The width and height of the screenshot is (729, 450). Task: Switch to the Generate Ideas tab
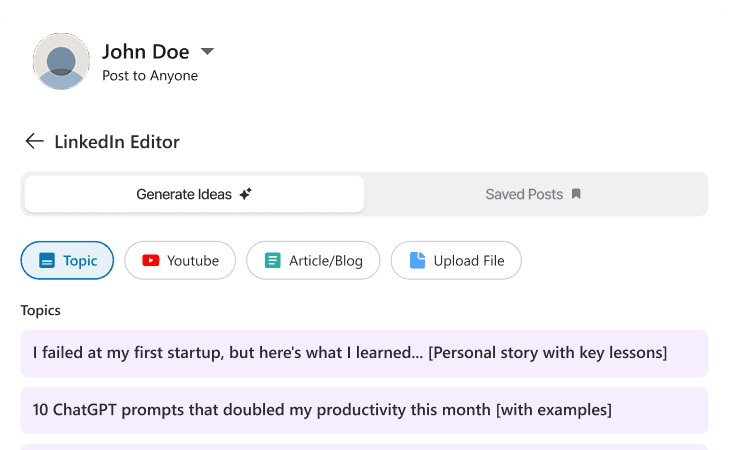(x=194, y=194)
